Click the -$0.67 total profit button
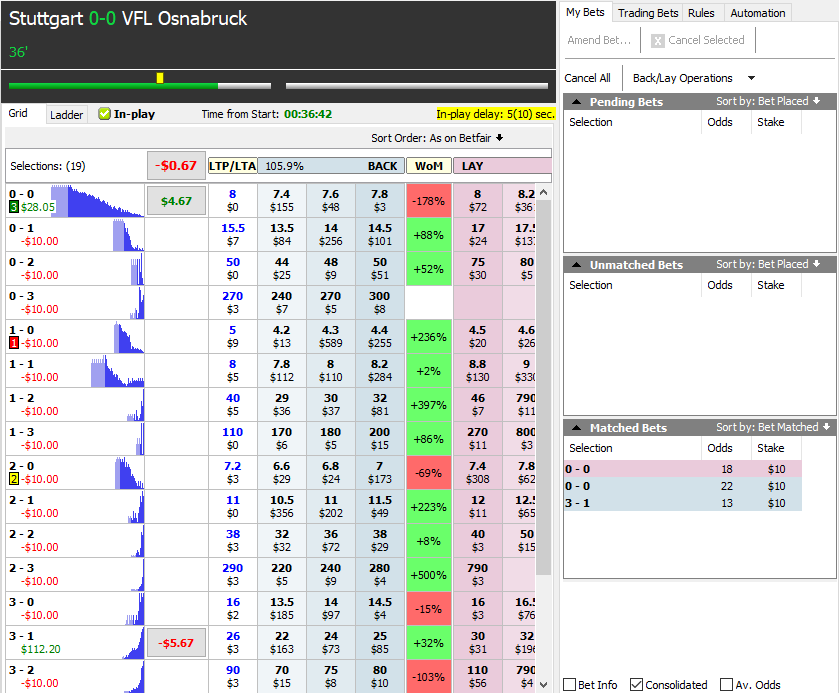The image size is (839, 693). (176, 166)
